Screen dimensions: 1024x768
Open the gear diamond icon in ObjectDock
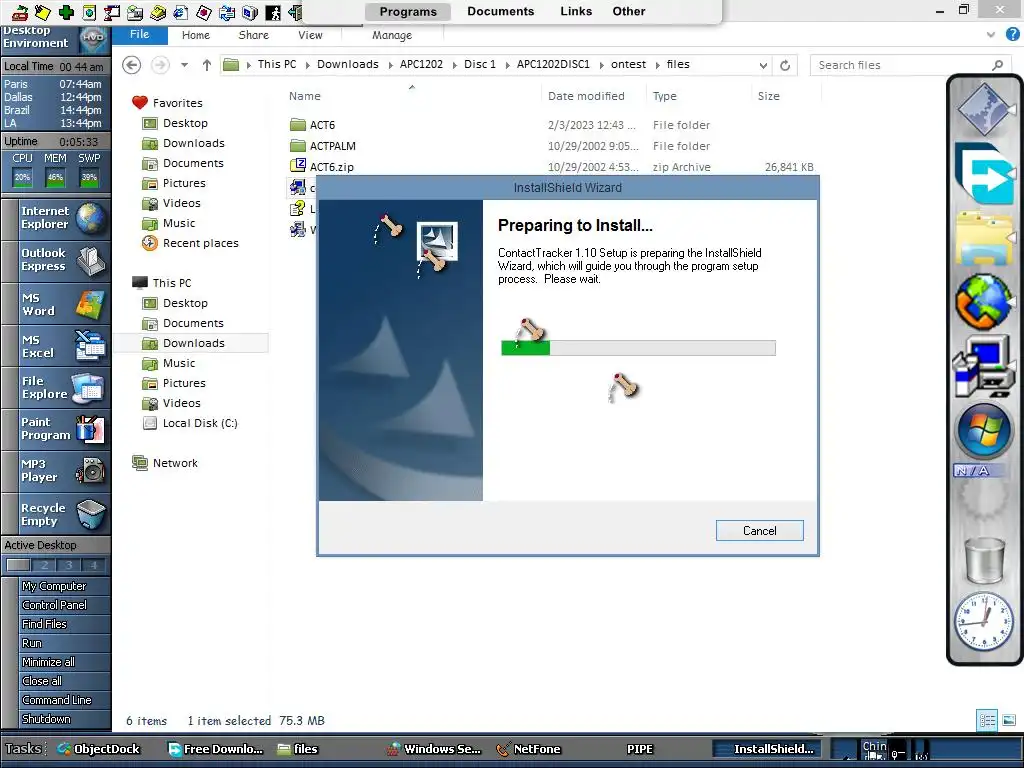pos(984,108)
